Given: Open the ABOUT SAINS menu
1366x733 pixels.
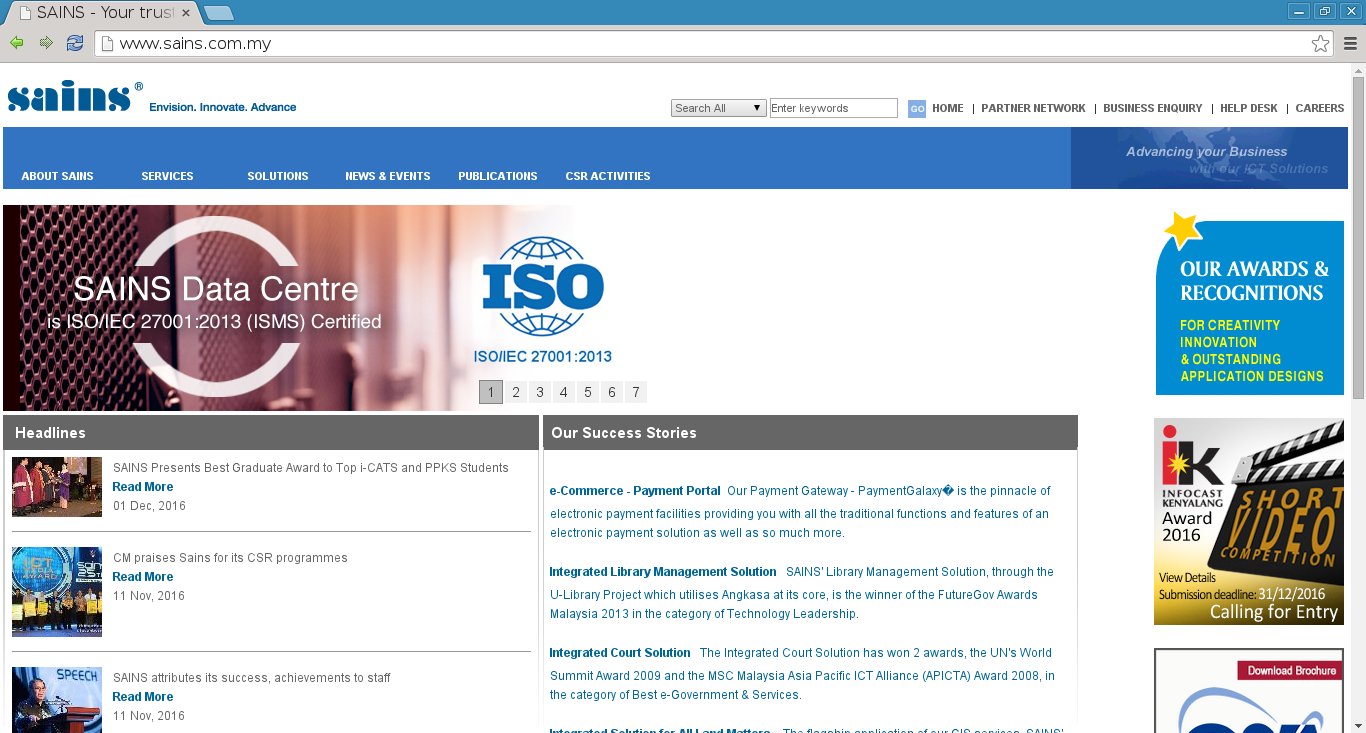Looking at the screenshot, I should point(57,176).
